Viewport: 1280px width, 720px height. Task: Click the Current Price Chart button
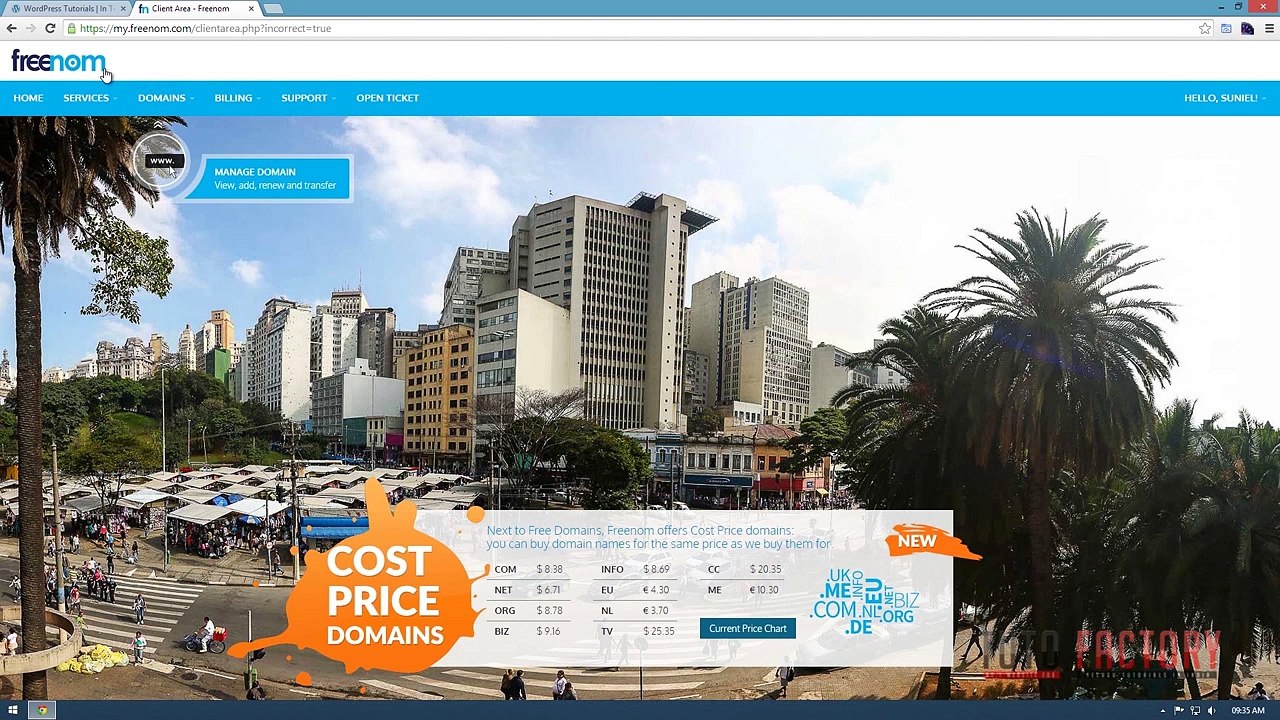[x=748, y=628]
